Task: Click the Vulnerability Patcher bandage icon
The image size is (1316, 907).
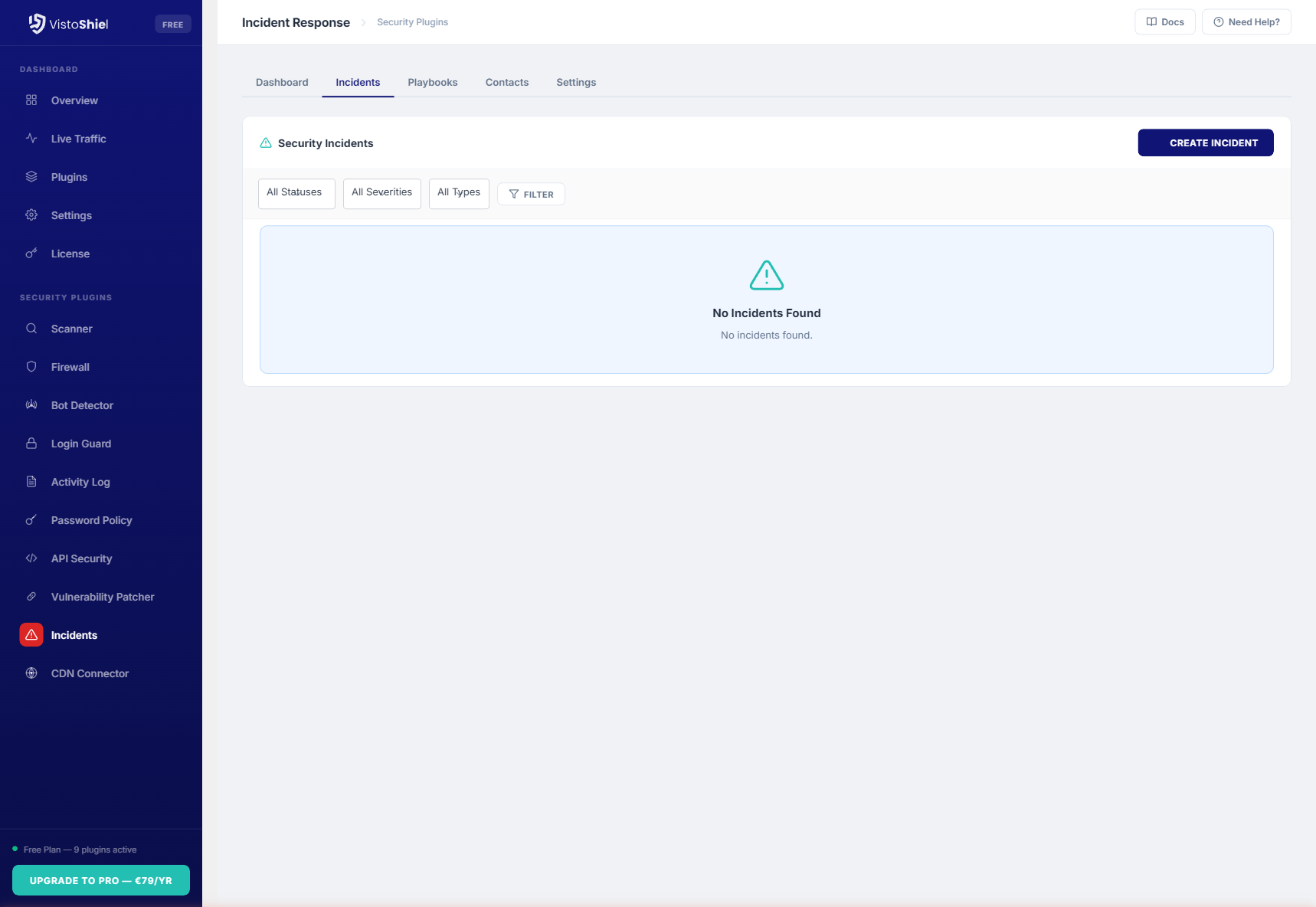Action: click(x=31, y=596)
